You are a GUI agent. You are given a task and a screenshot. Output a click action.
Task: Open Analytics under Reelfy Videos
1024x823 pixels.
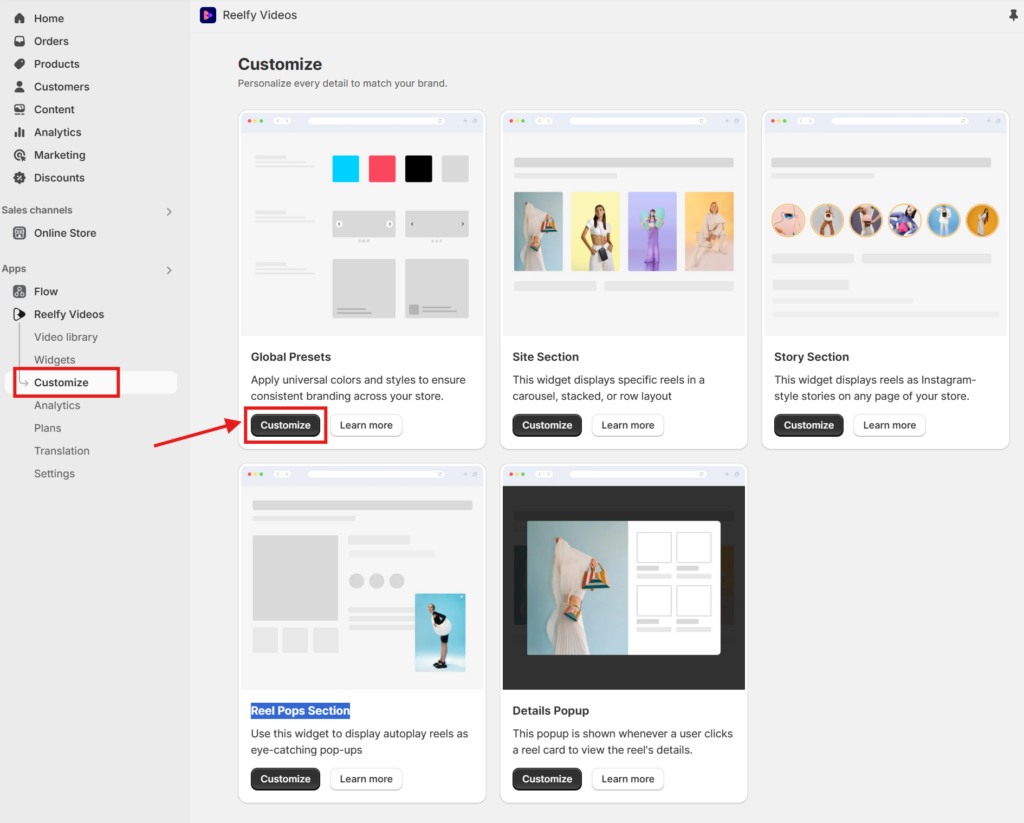[57, 406]
